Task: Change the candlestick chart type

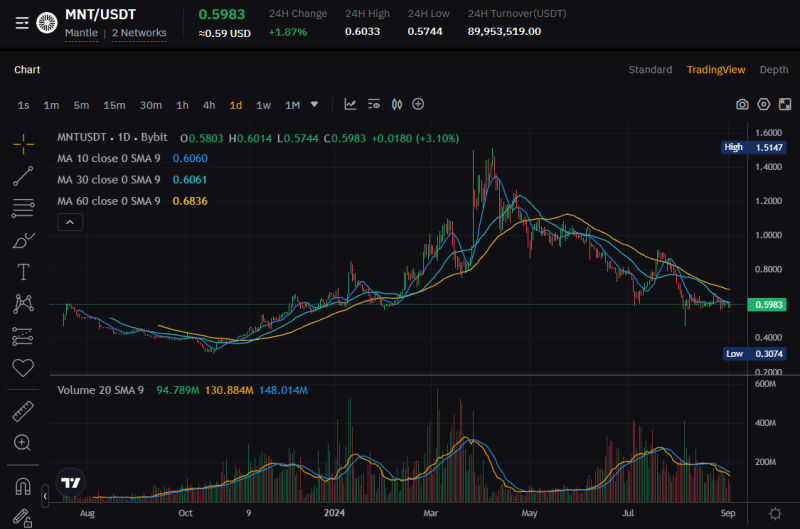Action: 397,105
